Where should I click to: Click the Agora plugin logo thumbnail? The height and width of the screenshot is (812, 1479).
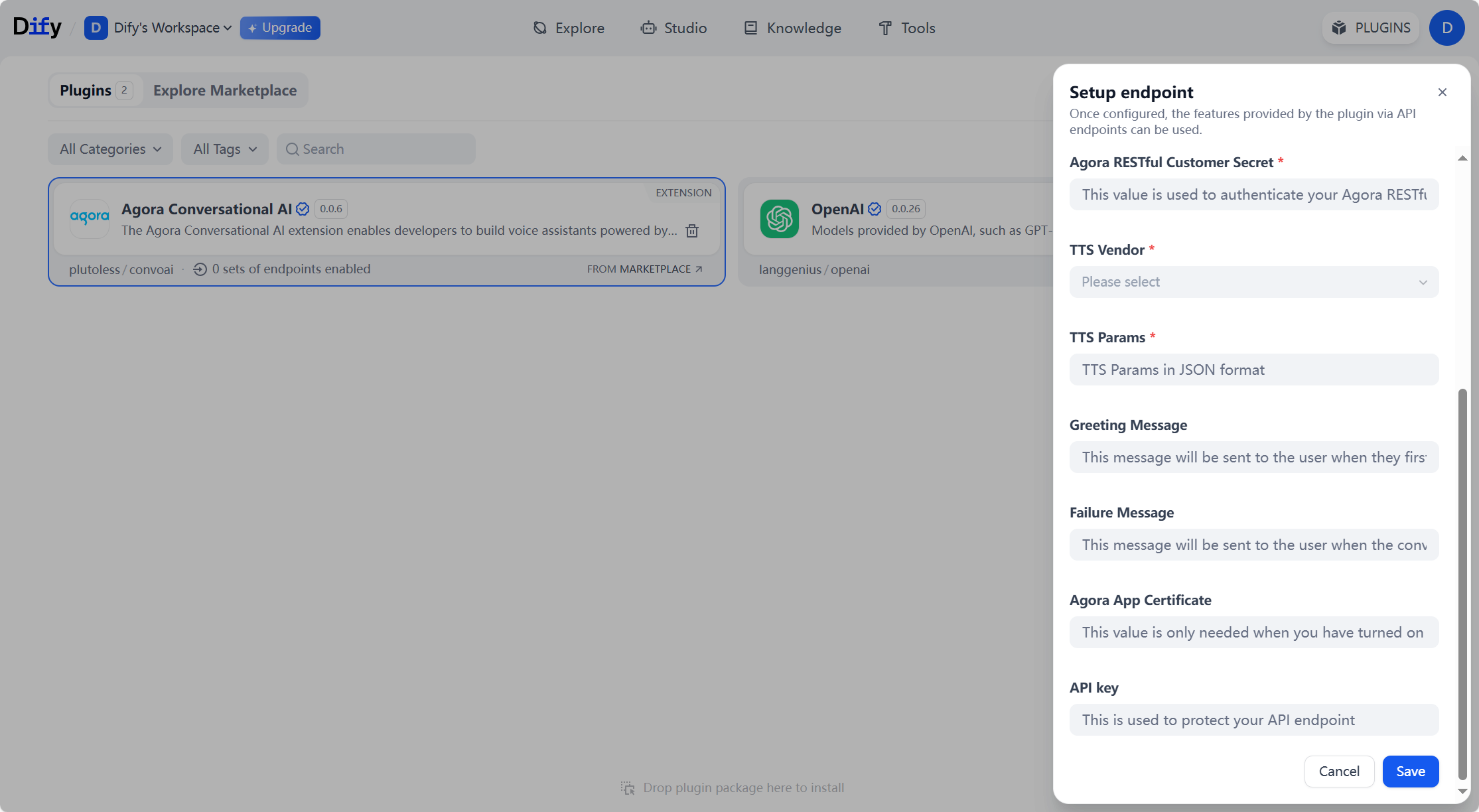point(90,218)
